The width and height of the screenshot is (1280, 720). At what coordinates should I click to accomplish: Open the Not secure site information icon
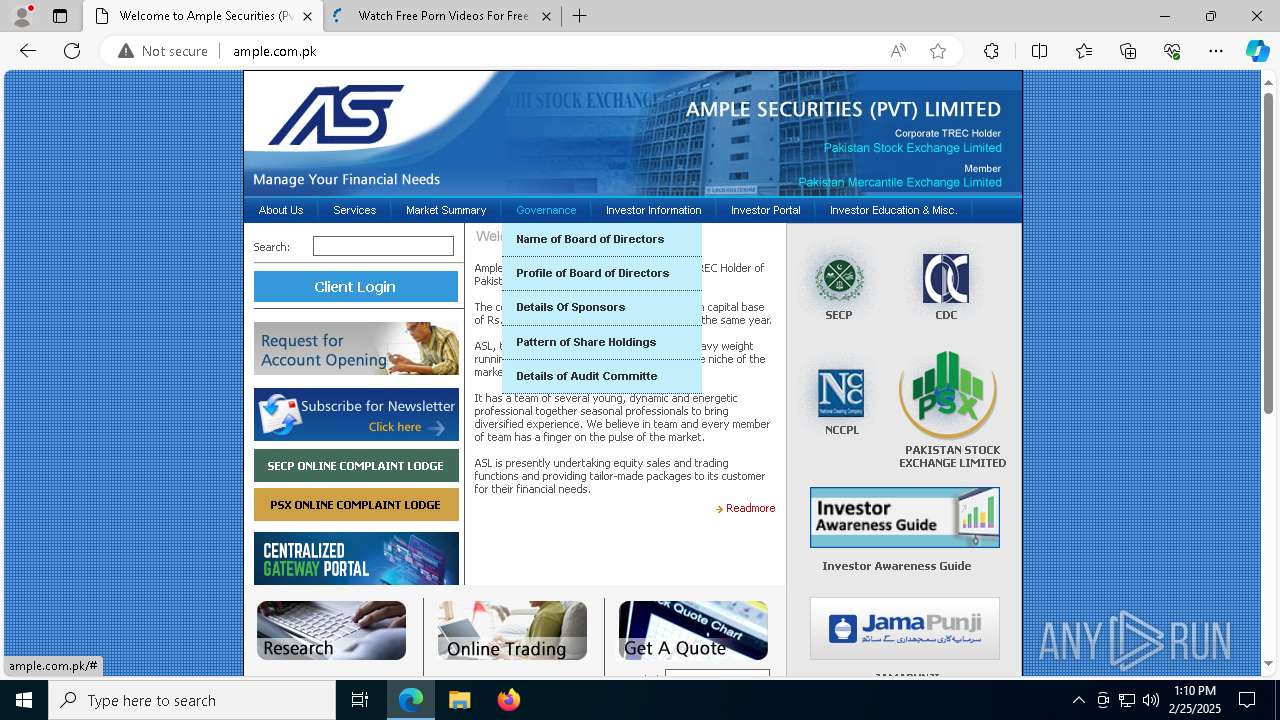(x=126, y=51)
